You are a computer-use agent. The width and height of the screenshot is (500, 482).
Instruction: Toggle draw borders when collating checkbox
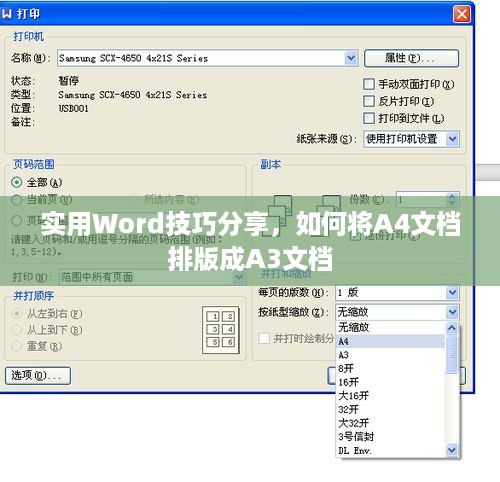pos(264,338)
